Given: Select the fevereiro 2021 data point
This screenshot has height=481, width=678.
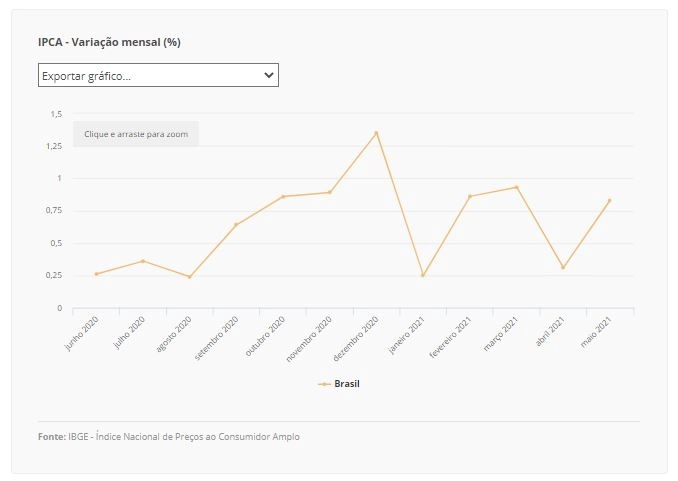Looking at the screenshot, I should coord(470,196).
